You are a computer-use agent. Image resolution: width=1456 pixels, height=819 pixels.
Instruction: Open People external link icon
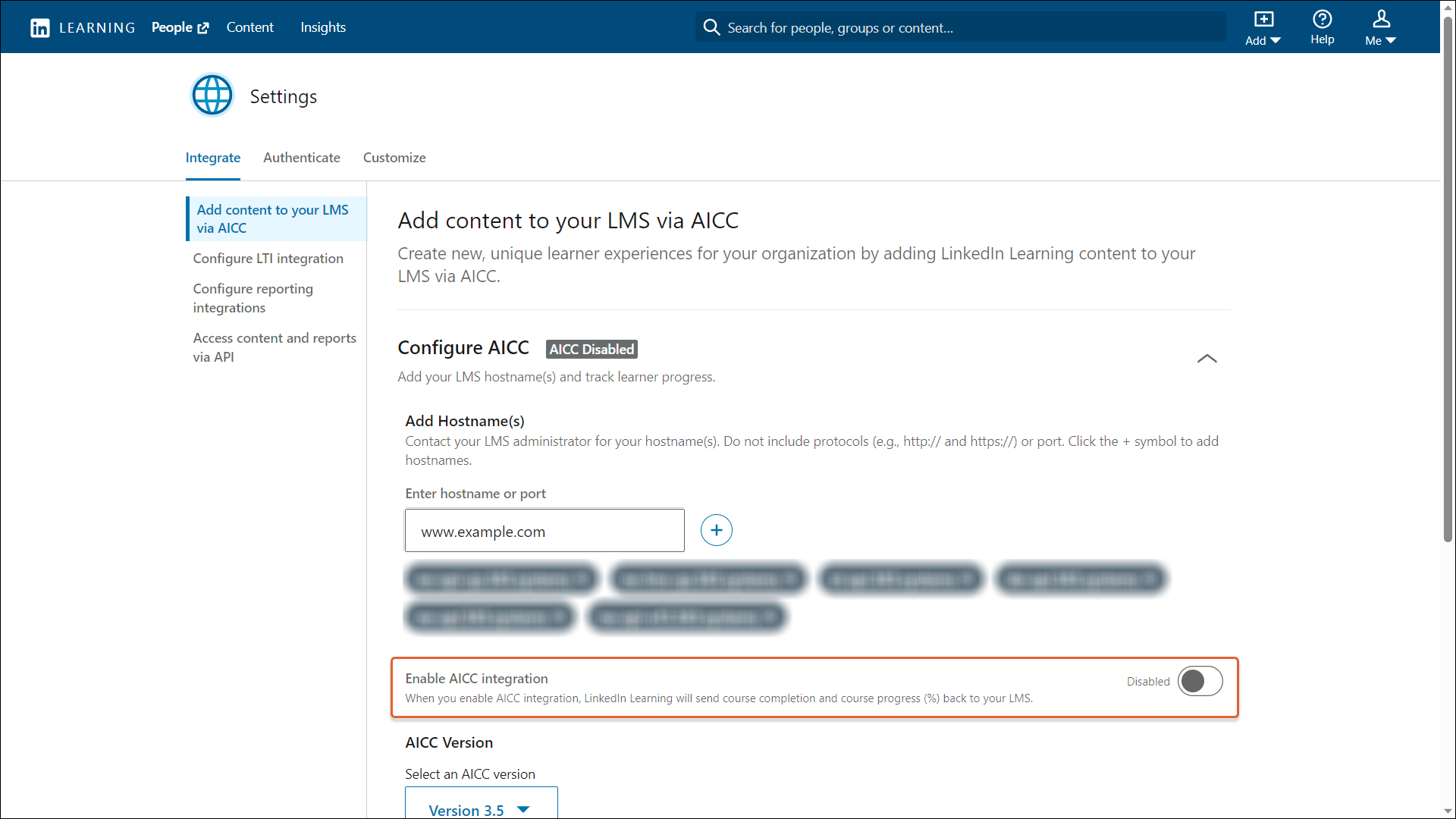click(203, 28)
